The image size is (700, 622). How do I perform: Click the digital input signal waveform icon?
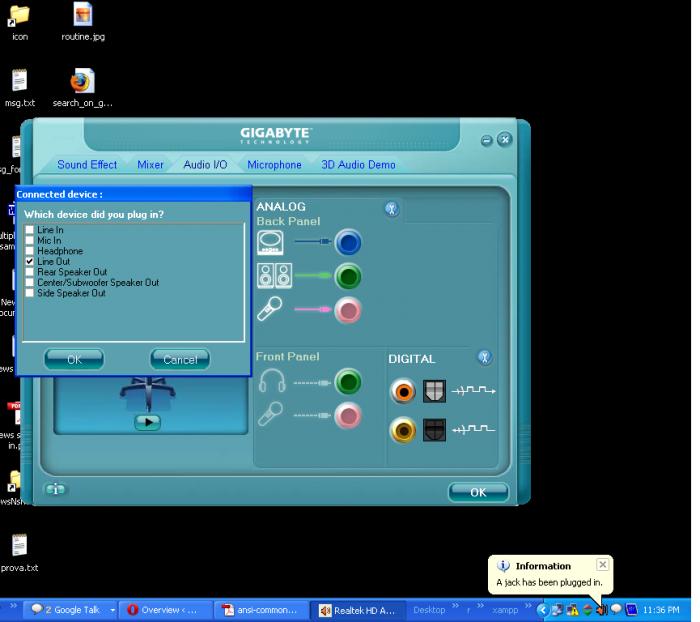tap(474, 429)
